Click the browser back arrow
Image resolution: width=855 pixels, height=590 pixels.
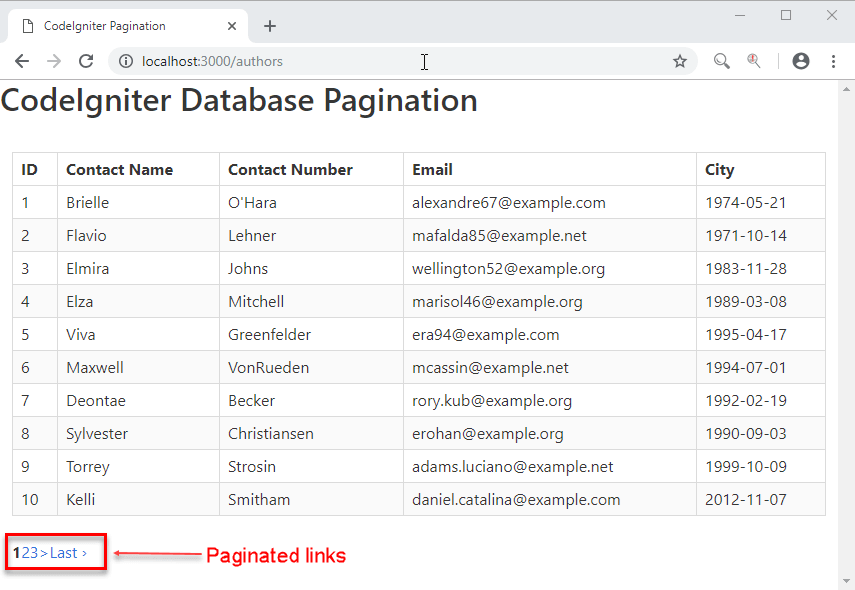point(21,62)
